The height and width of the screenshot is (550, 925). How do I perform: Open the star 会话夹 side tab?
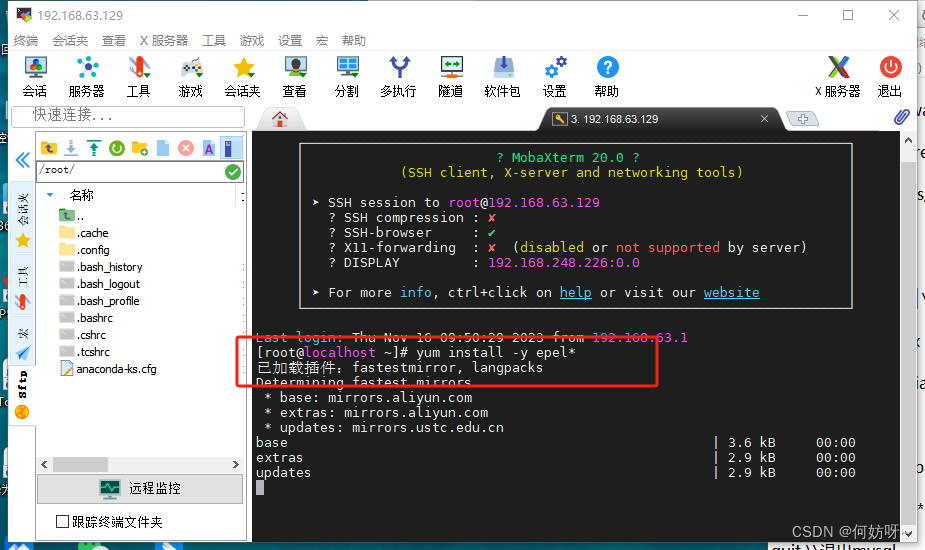tap(22, 218)
